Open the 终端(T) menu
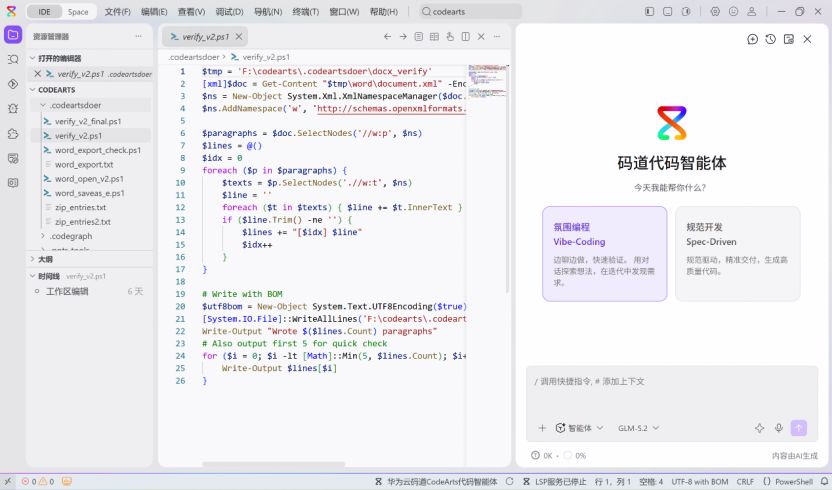The image size is (832, 490). coord(306,12)
